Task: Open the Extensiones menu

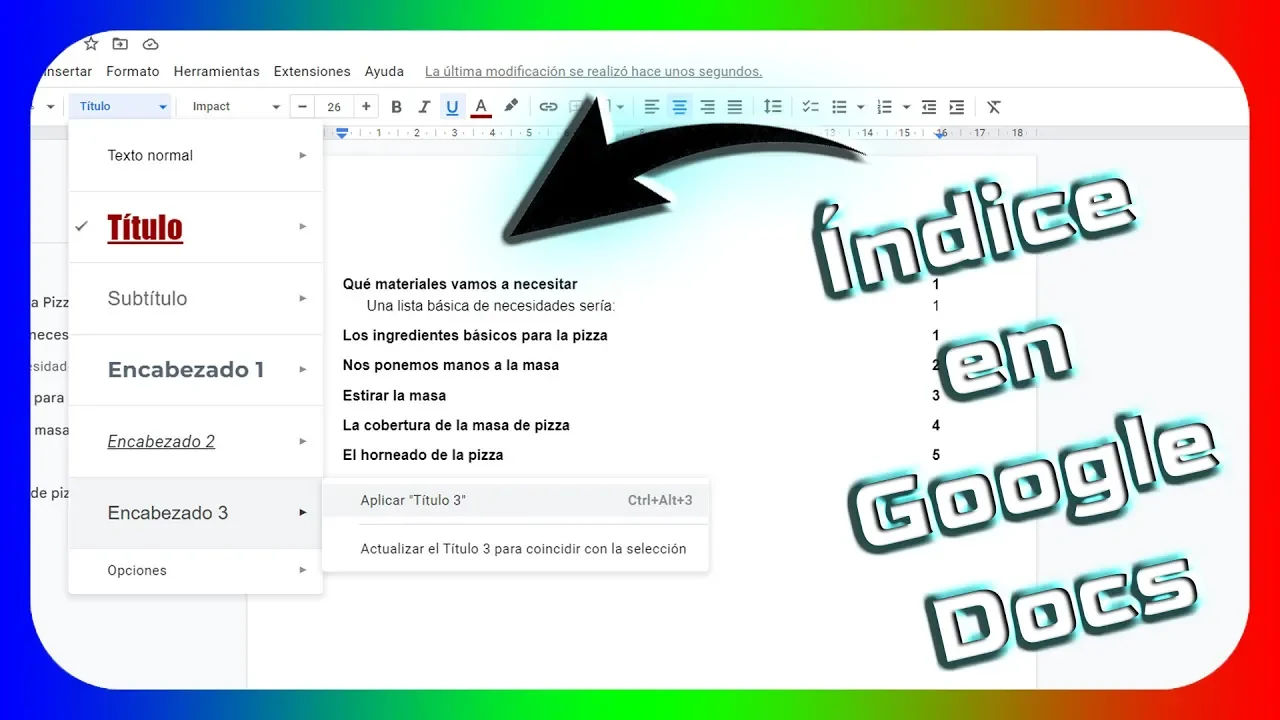Action: click(x=312, y=72)
